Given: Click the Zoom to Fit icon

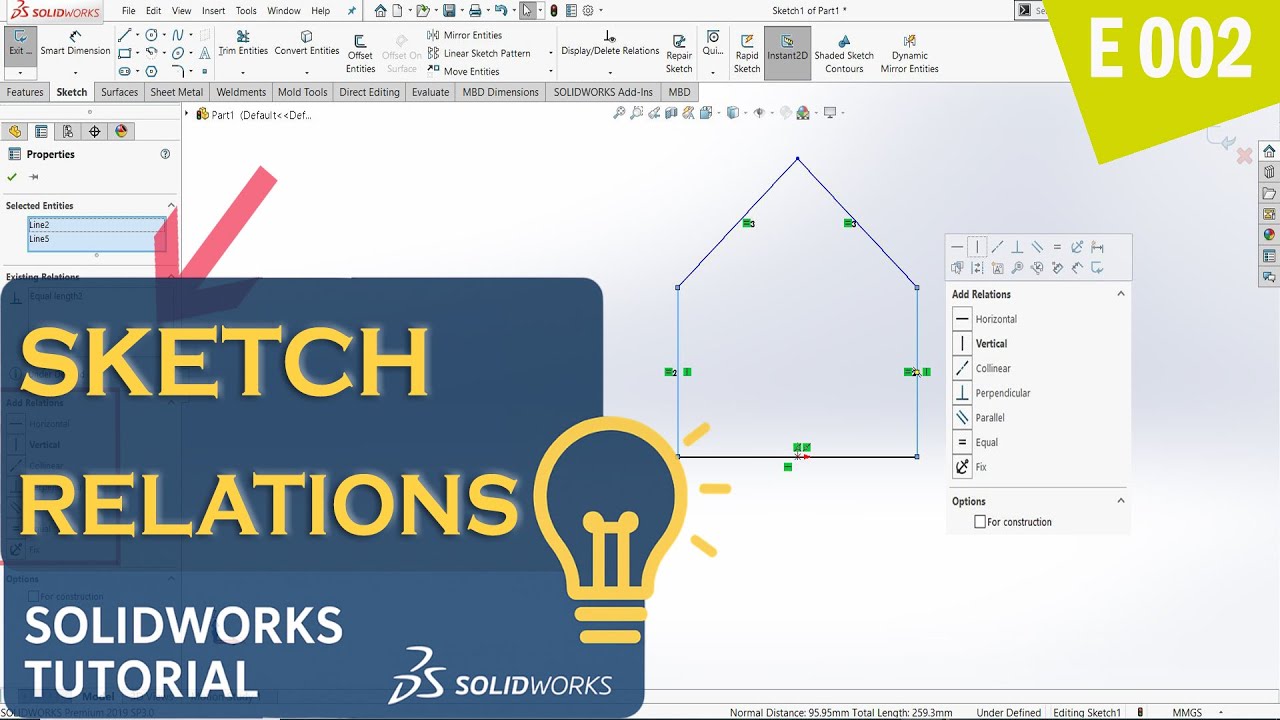Looking at the screenshot, I should [619, 113].
